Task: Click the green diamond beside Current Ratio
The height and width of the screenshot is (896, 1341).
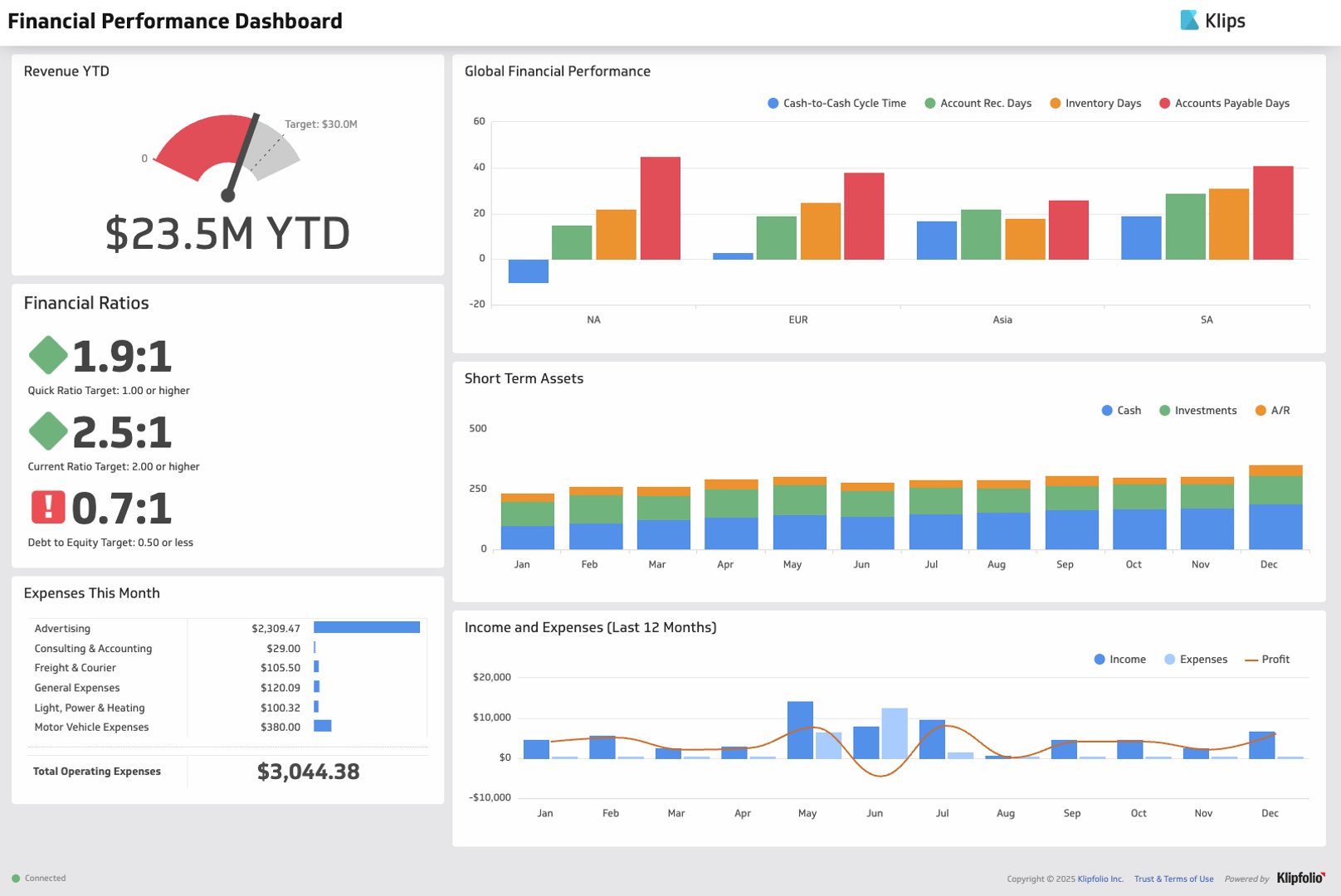Action: tap(46, 431)
